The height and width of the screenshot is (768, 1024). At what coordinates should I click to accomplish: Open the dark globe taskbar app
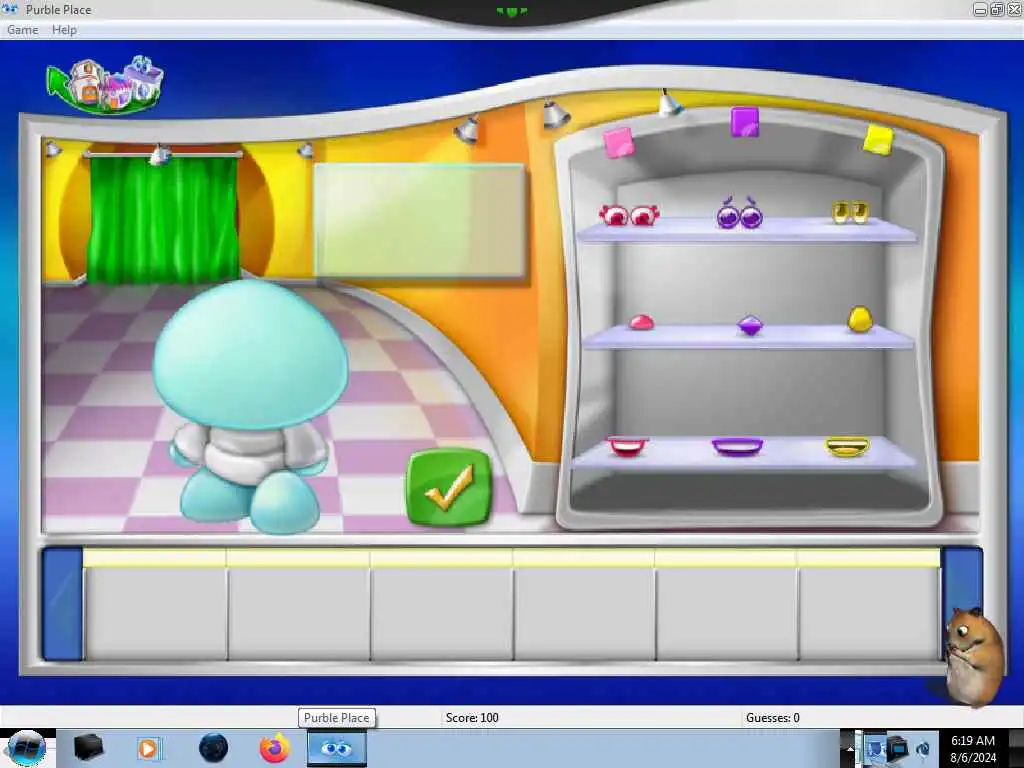[213, 748]
